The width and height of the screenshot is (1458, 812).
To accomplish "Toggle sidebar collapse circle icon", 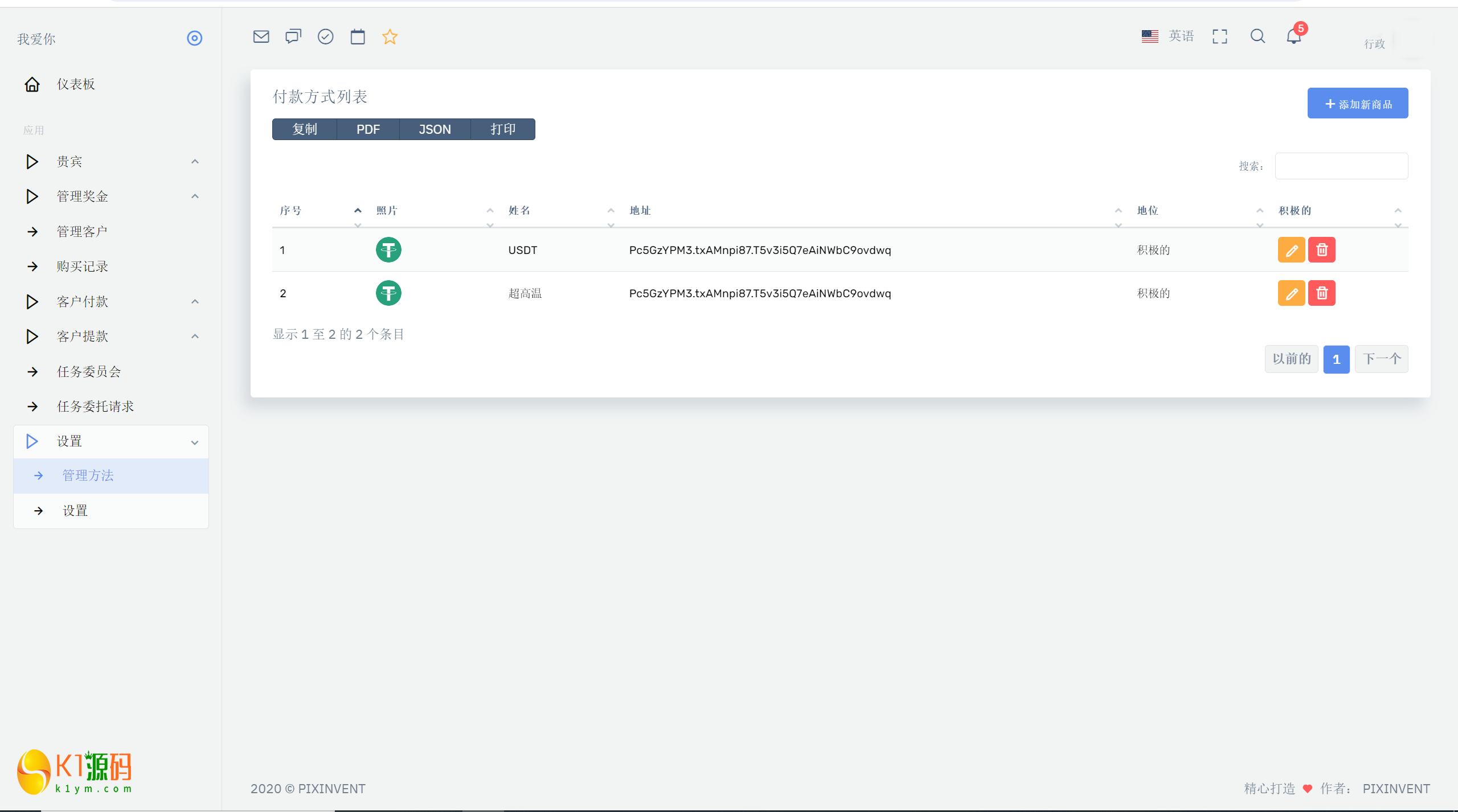I will click(195, 38).
